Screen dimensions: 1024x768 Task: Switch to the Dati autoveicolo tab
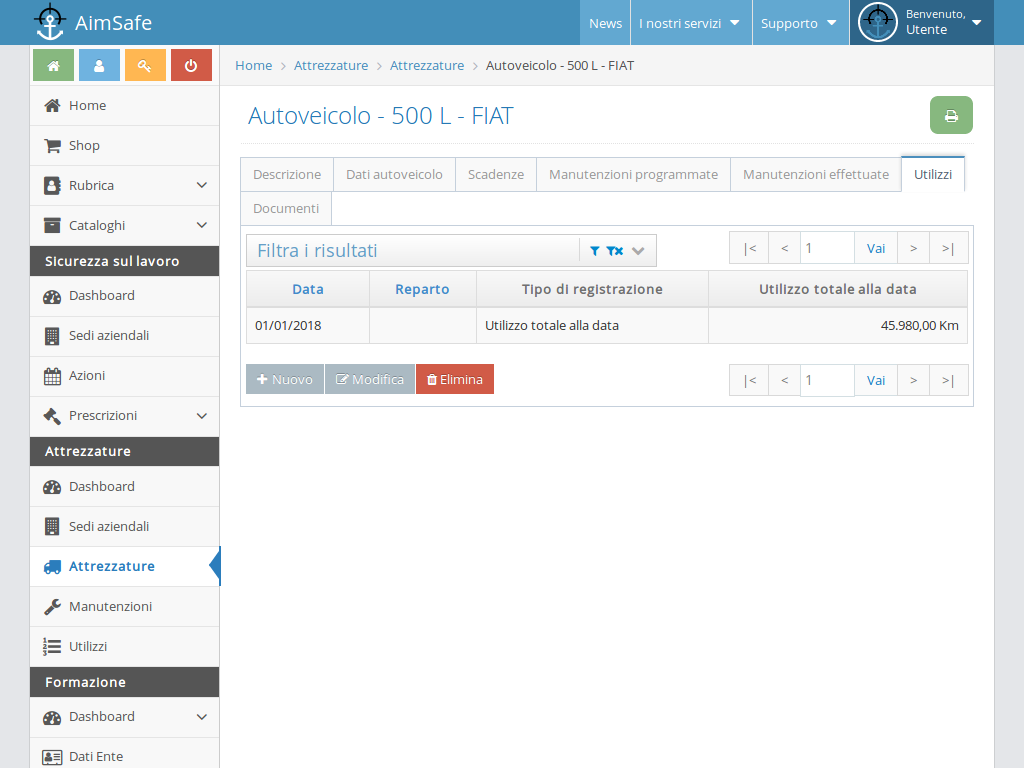(394, 174)
